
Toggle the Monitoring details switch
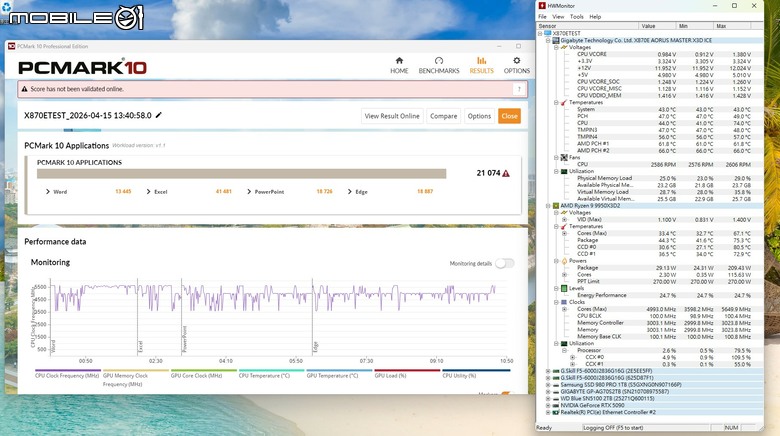pyautogui.click(x=504, y=263)
